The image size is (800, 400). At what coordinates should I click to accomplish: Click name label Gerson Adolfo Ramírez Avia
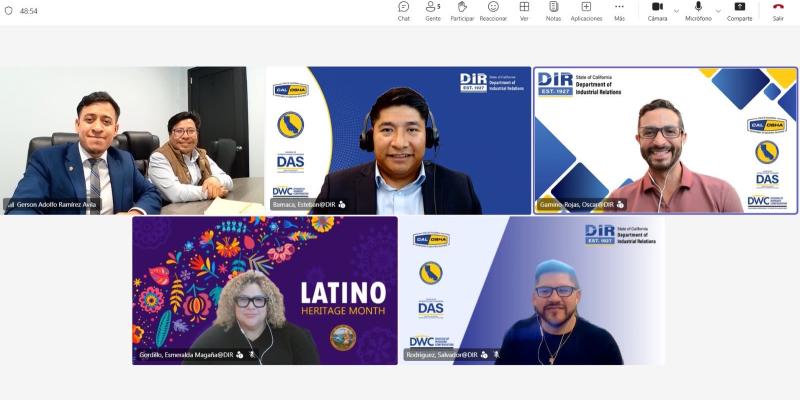56,205
